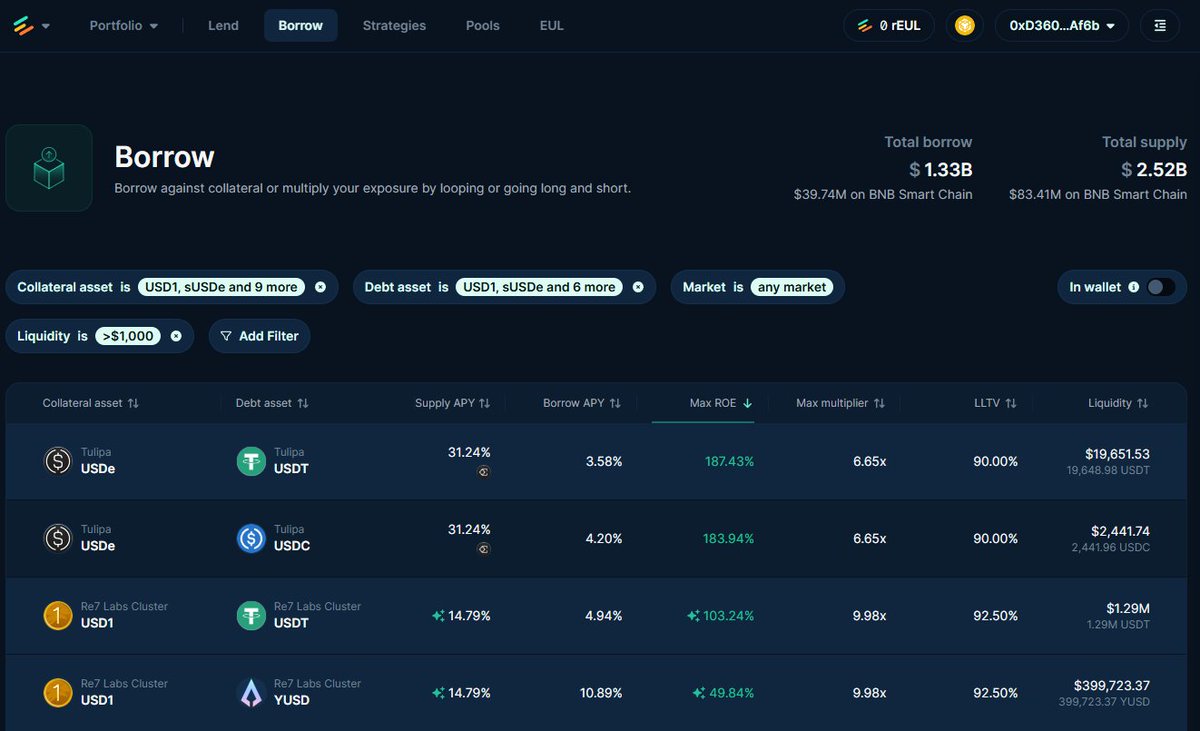
Task: Click the In wallet info icon
Action: click(x=1133, y=287)
